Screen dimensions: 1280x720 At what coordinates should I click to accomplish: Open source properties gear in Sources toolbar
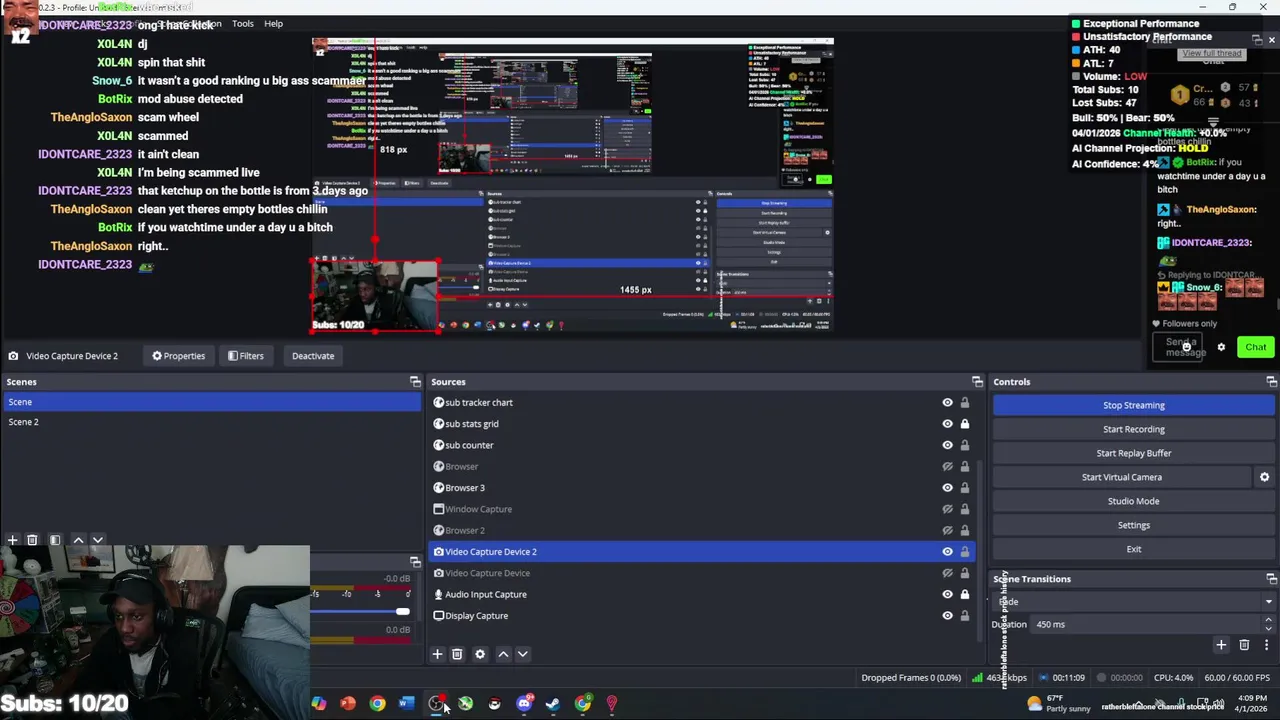coord(480,654)
